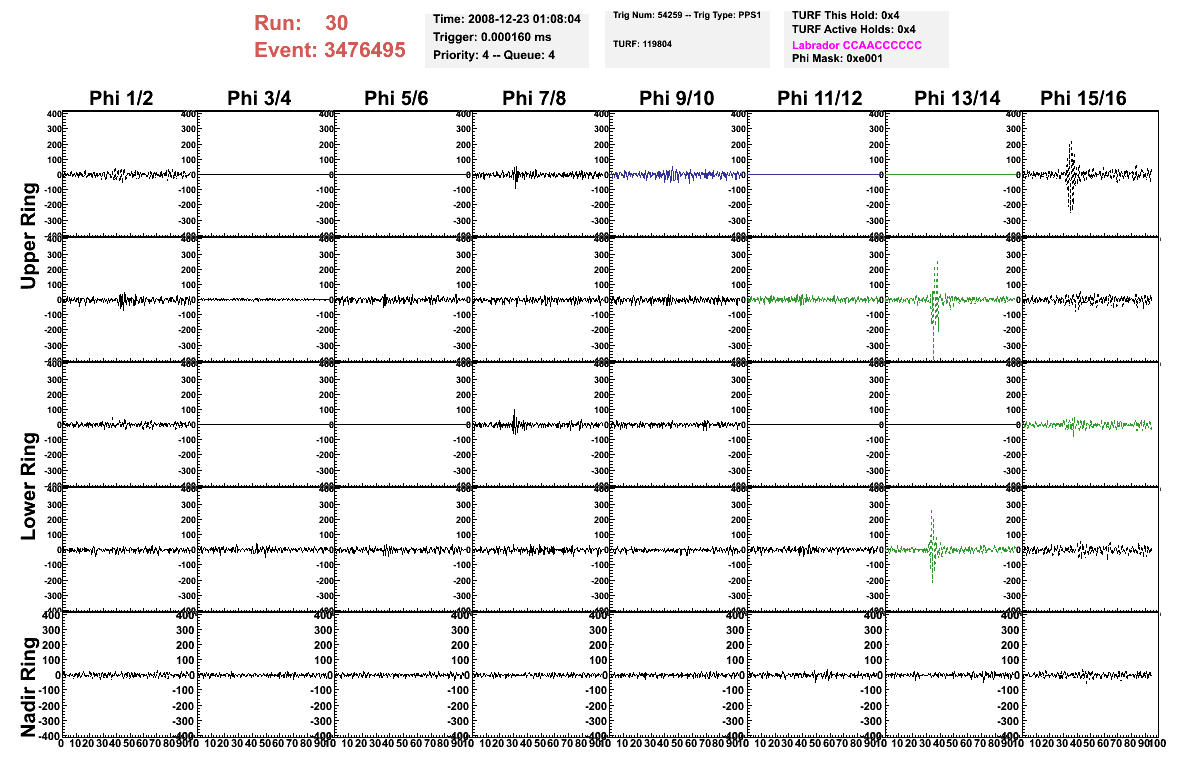Image resolution: width=1196 pixels, height=772 pixels.
Task: Select the TURF This Hold: 0x4 line
Action: pyautogui.click(x=845, y=15)
